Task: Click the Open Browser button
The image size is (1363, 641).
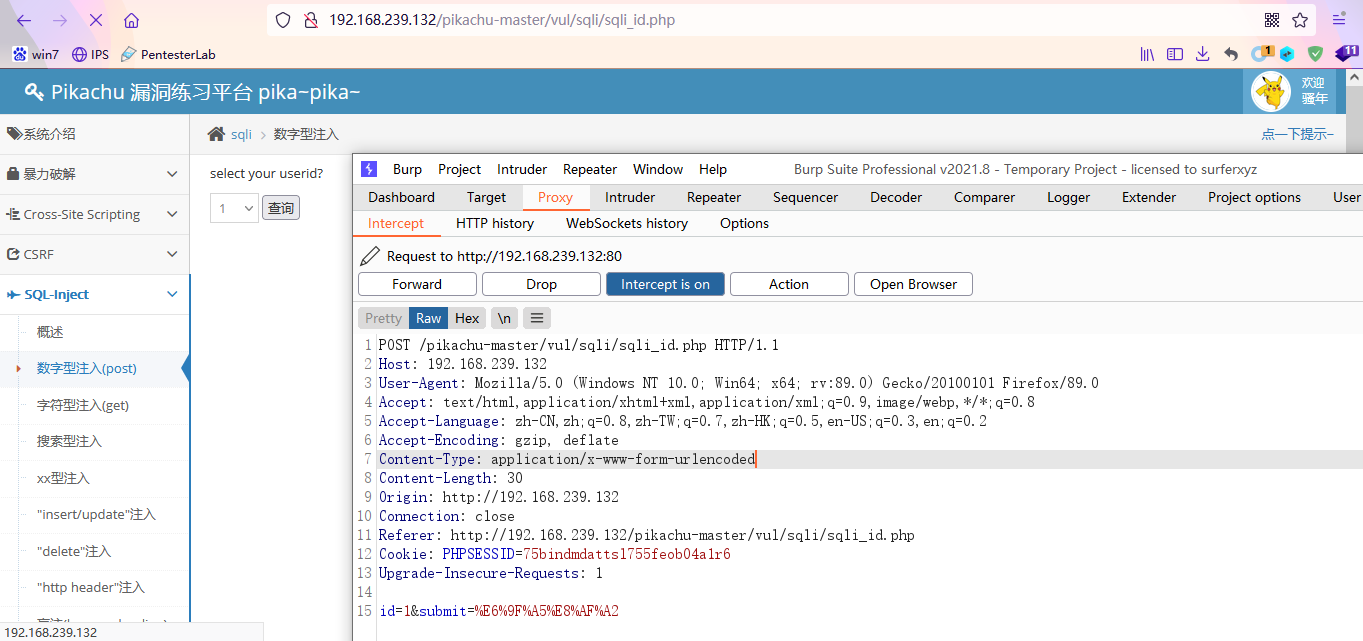Action: [x=913, y=284]
